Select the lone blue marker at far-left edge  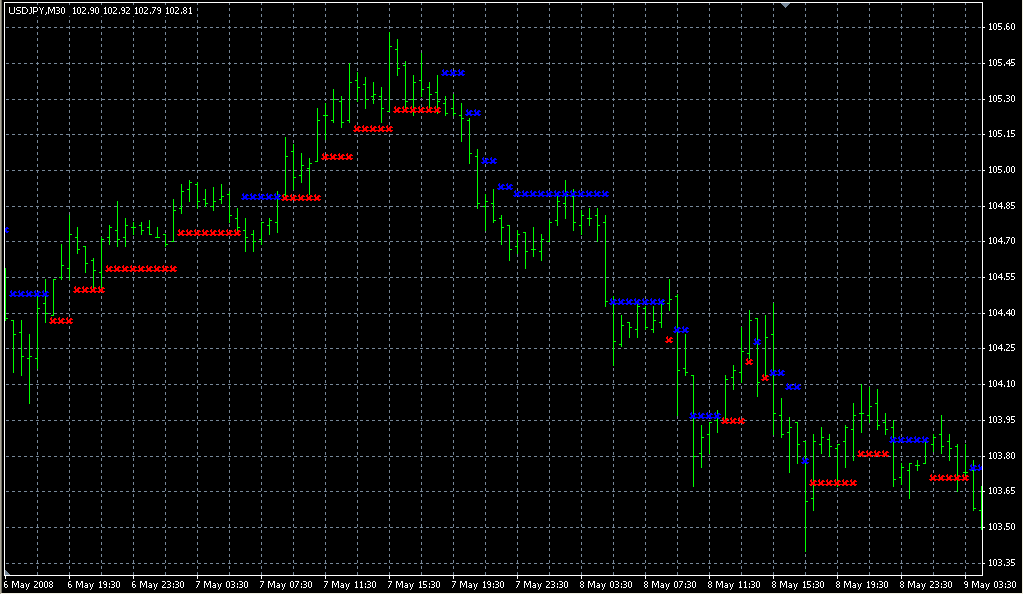tap(7, 230)
